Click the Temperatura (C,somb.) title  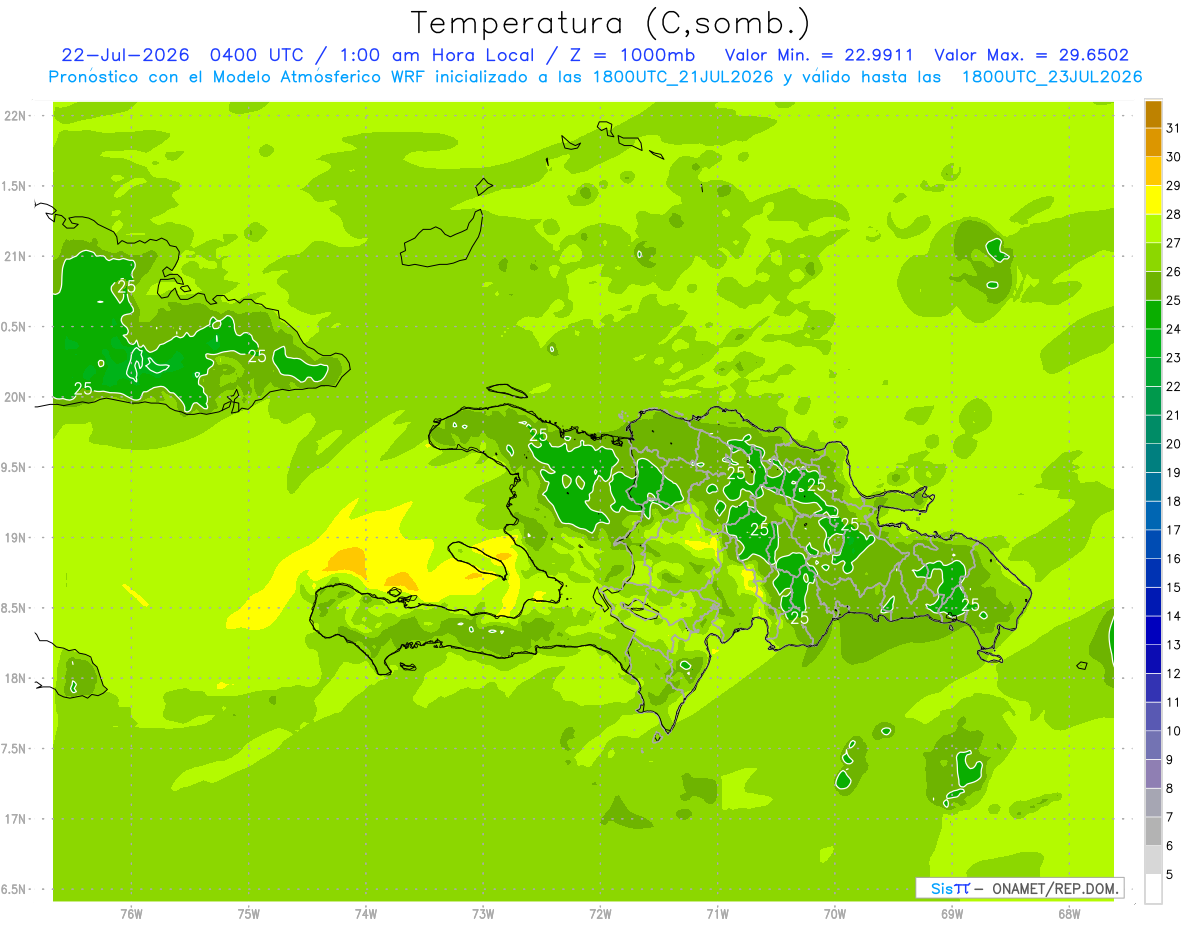pyautogui.click(x=610, y=23)
